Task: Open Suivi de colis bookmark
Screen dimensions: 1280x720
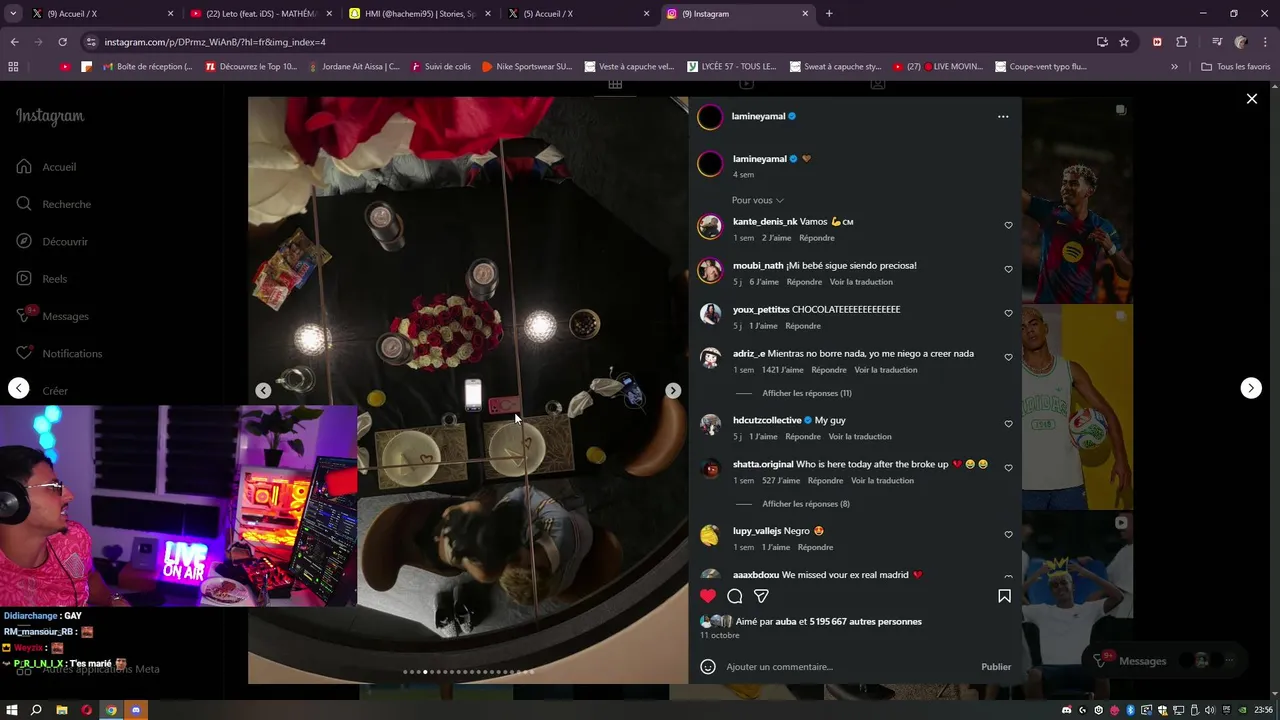Action: click(x=439, y=67)
